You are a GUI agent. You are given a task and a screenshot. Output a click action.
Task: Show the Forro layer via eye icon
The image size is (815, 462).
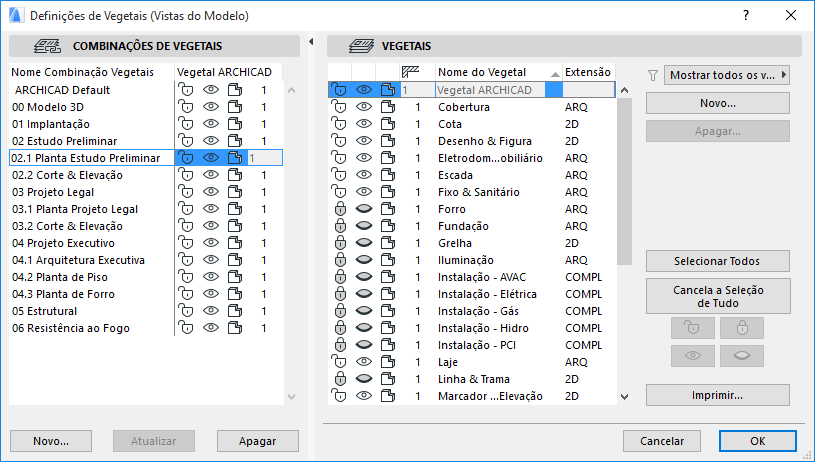(x=364, y=209)
